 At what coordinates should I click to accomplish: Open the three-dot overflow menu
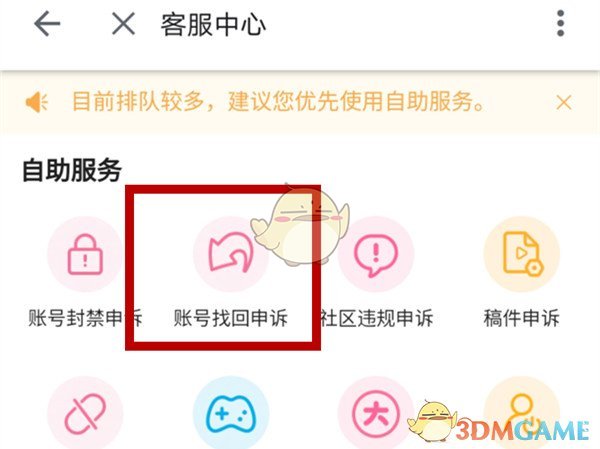tap(560, 24)
